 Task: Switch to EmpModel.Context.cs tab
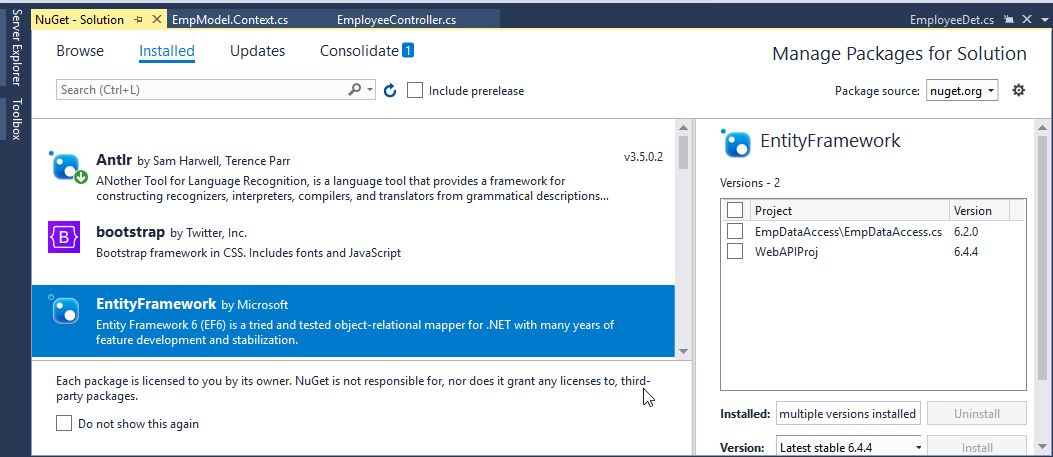(x=230, y=20)
